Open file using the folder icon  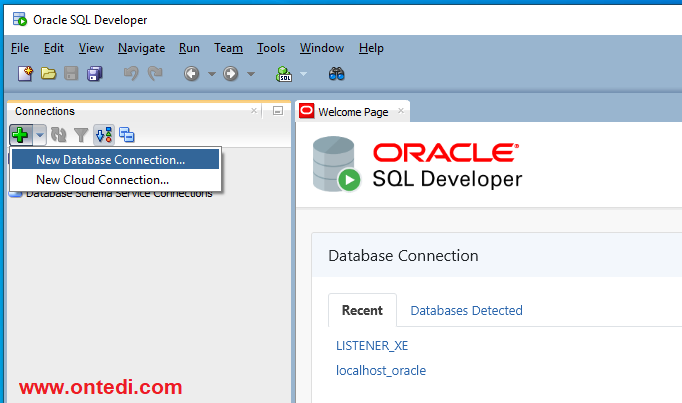pos(48,73)
